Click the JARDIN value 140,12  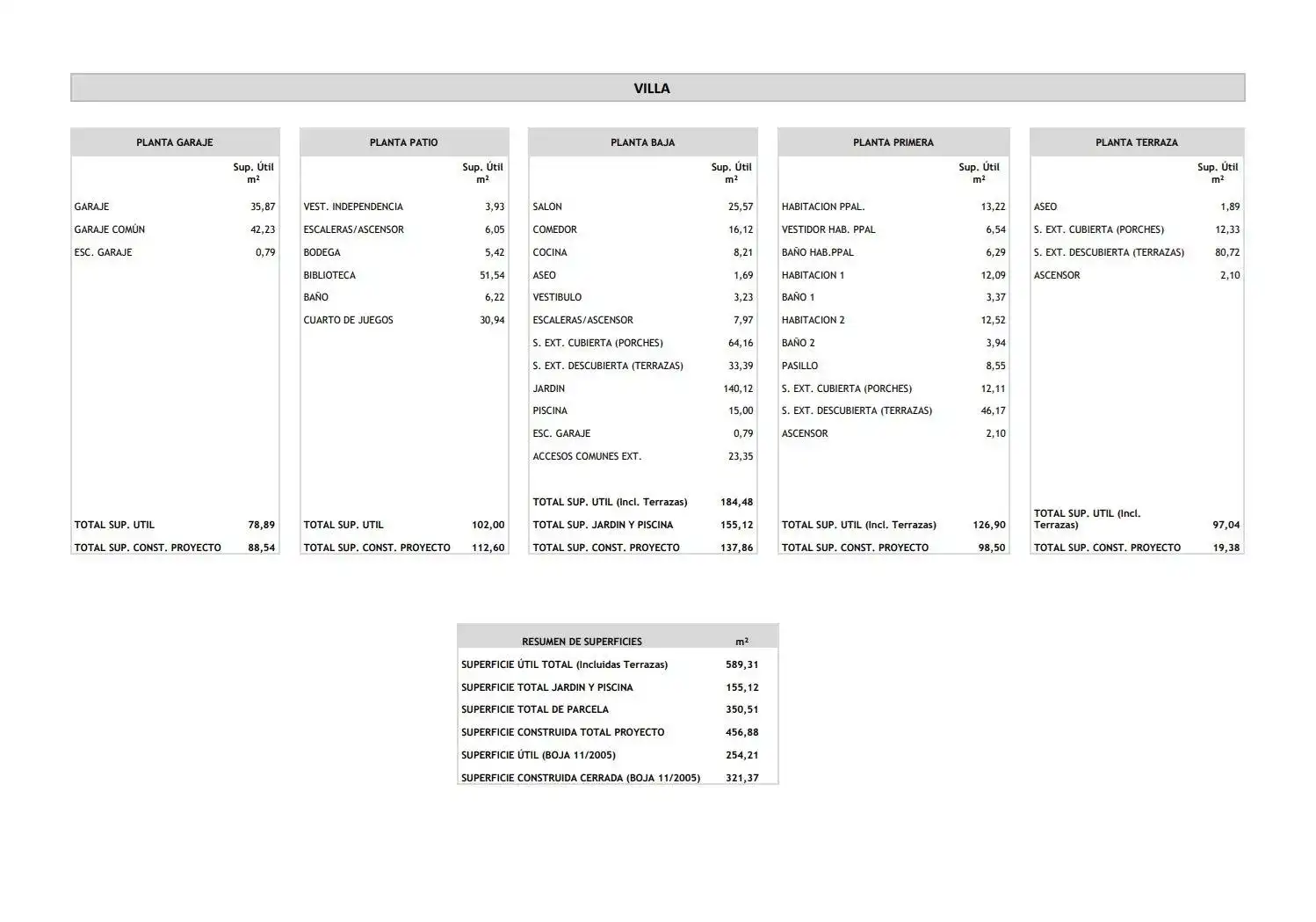coord(738,388)
